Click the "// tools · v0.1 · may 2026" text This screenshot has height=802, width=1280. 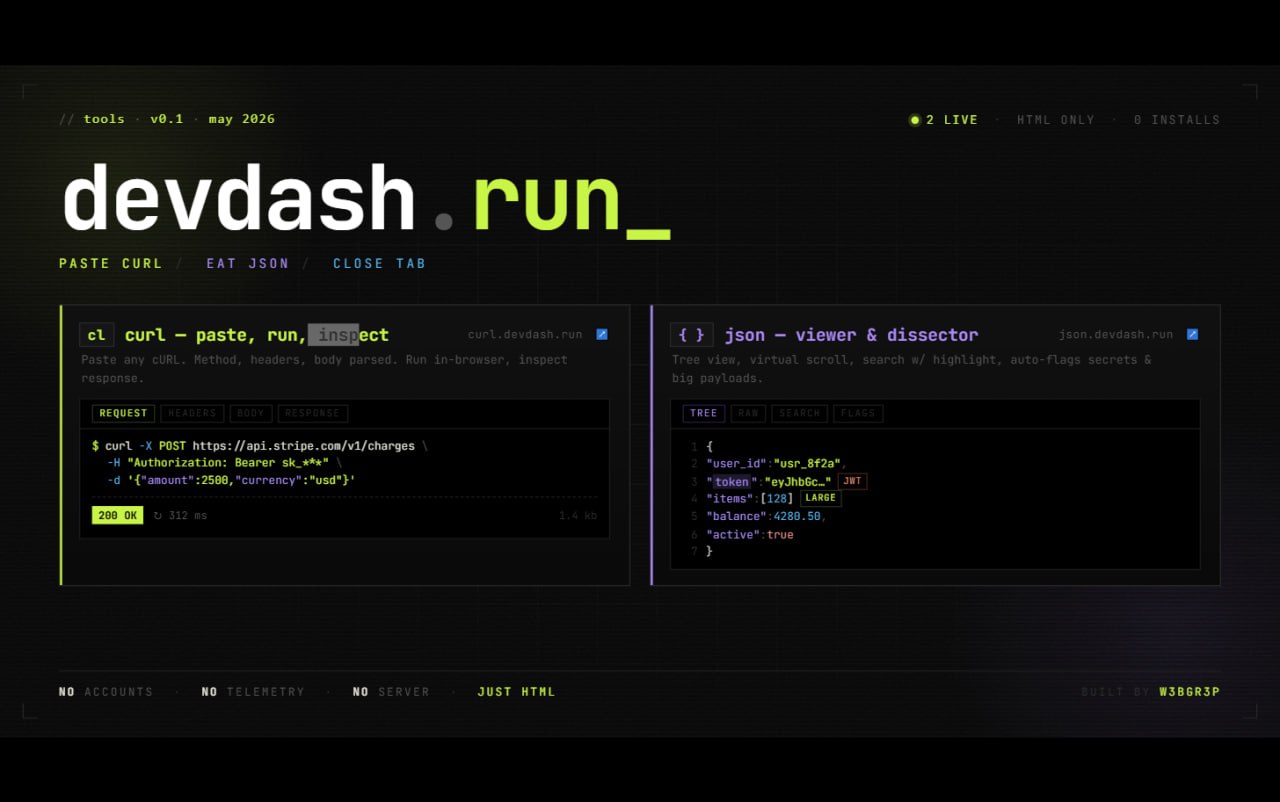[167, 119]
